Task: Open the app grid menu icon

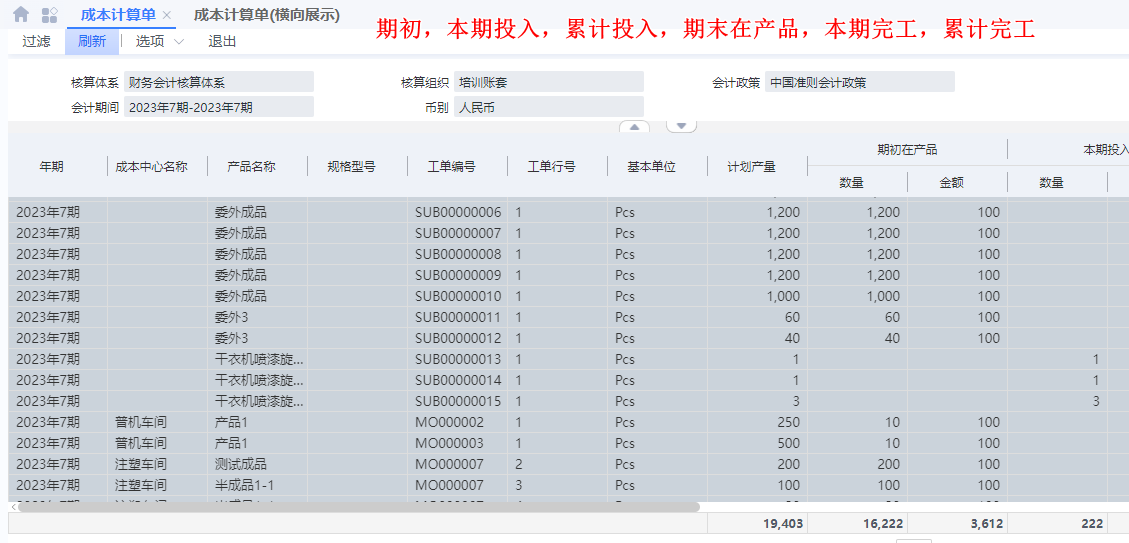Action: [x=49, y=15]
